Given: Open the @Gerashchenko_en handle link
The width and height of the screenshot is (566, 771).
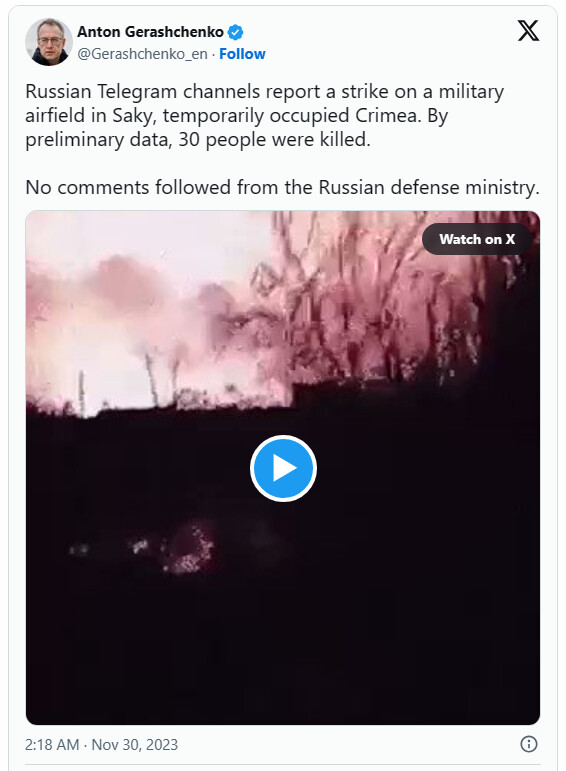Looking at the screenshot, I should (142, 54).
